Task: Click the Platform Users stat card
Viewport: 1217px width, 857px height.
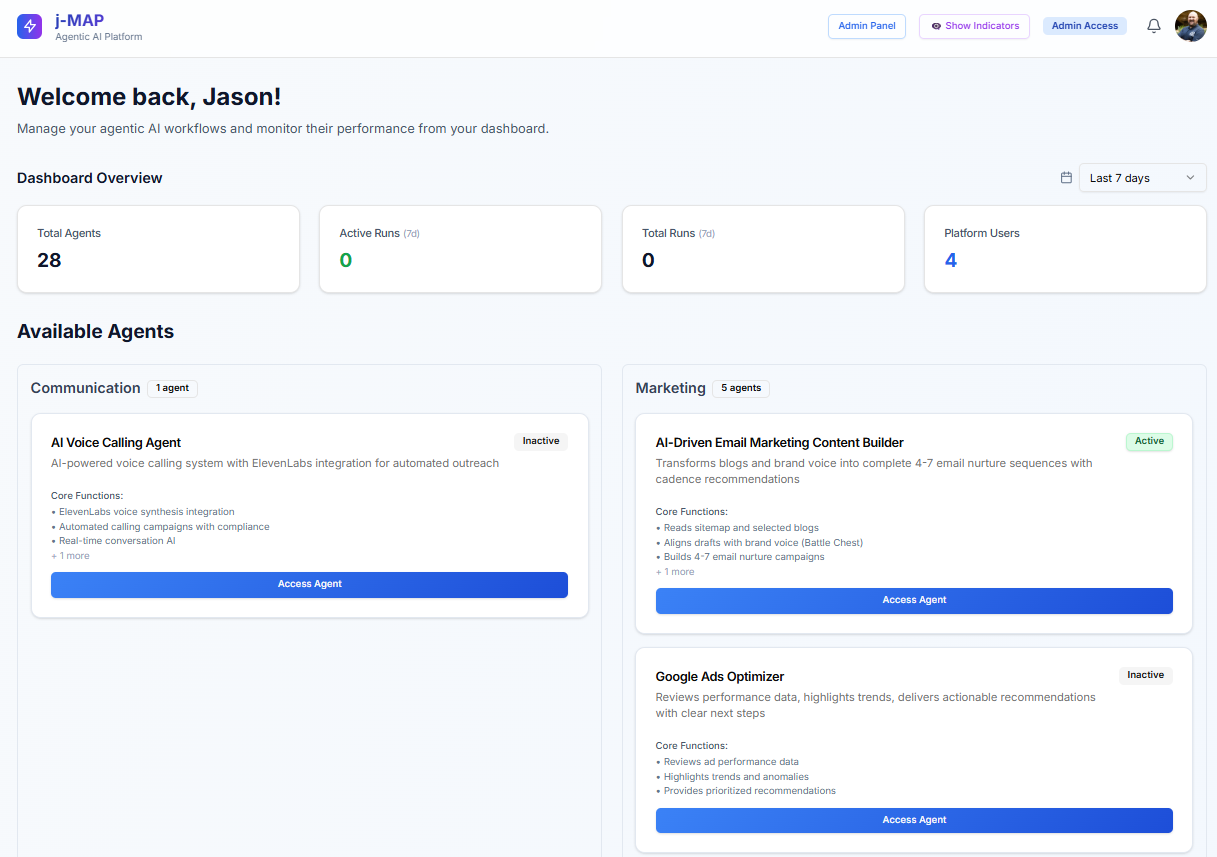Action: coord(1064,248)
